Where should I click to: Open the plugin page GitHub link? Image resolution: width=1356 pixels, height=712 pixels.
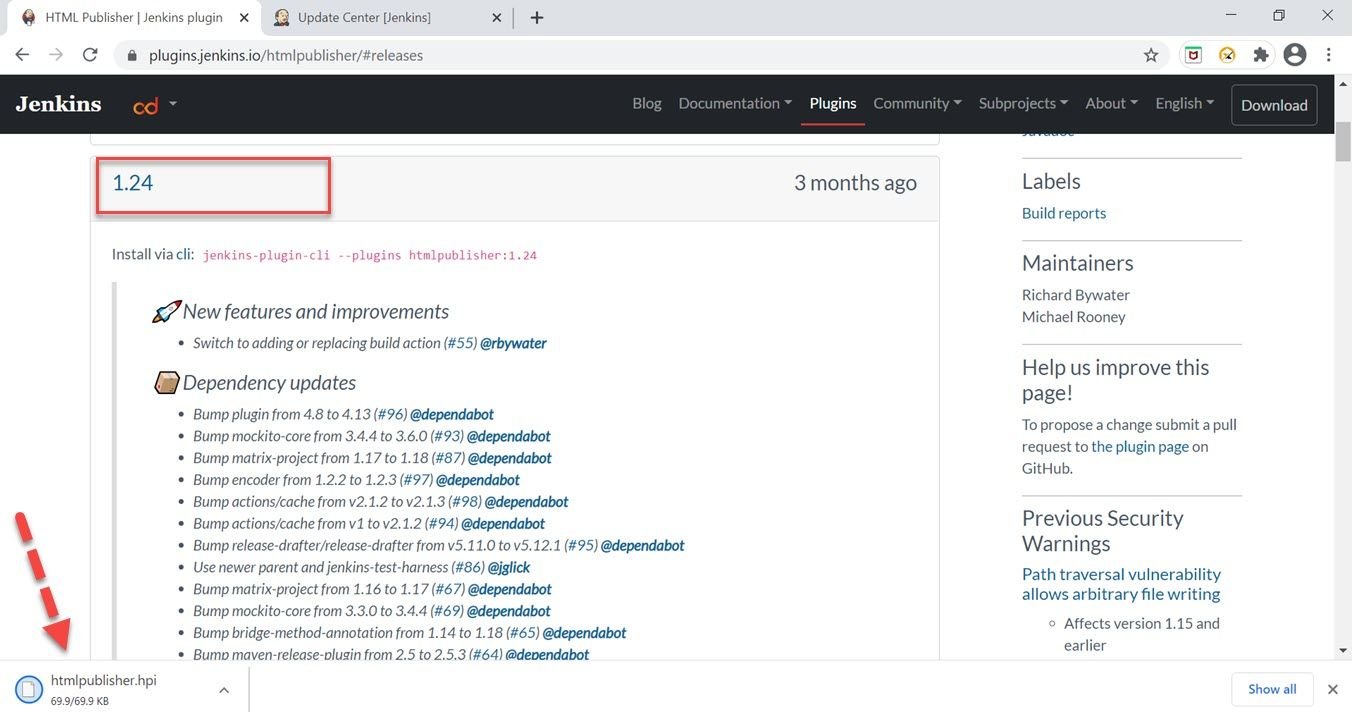(x=1140, y=446)
